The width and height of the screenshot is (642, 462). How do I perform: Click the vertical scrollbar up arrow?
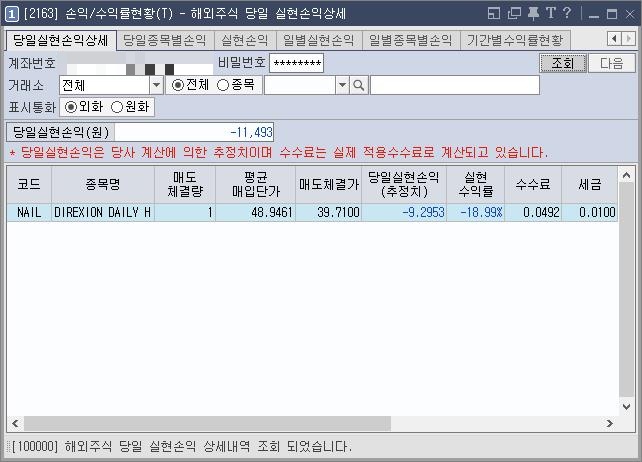[626, 175]
